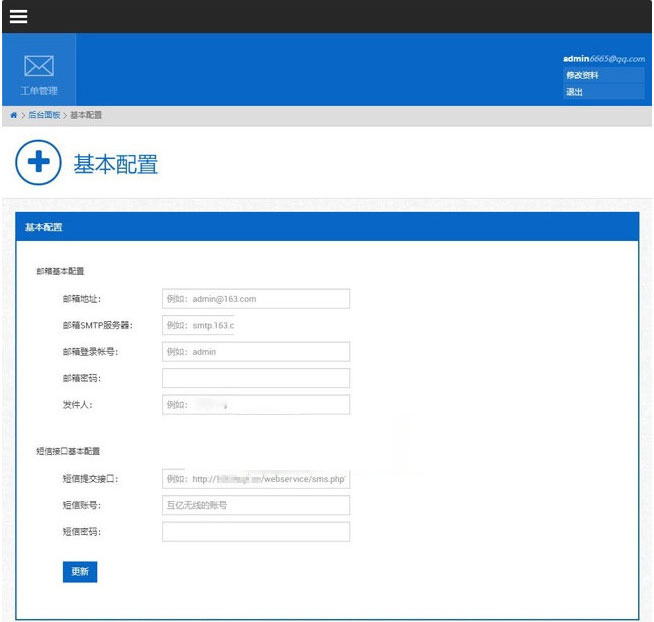Click the large 基本配置 page title

pos(116,164)
